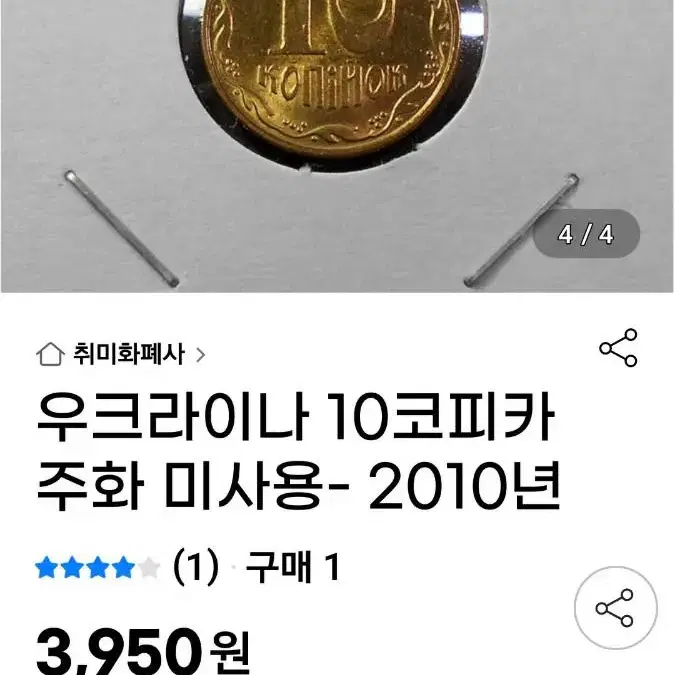This screenshot has width=675, height=675.
Task: Click the gray fifth rating star
Action: click(x=149, y=567)
